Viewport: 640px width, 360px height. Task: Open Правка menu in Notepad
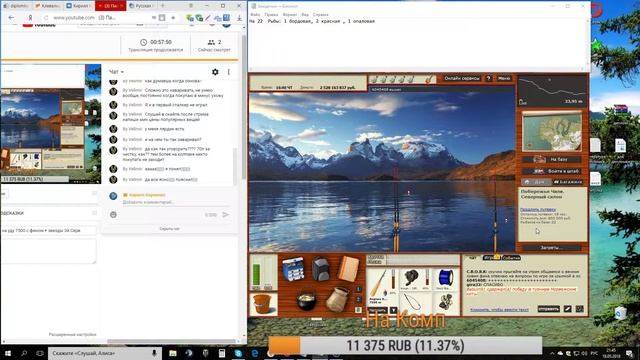point(271,15)
